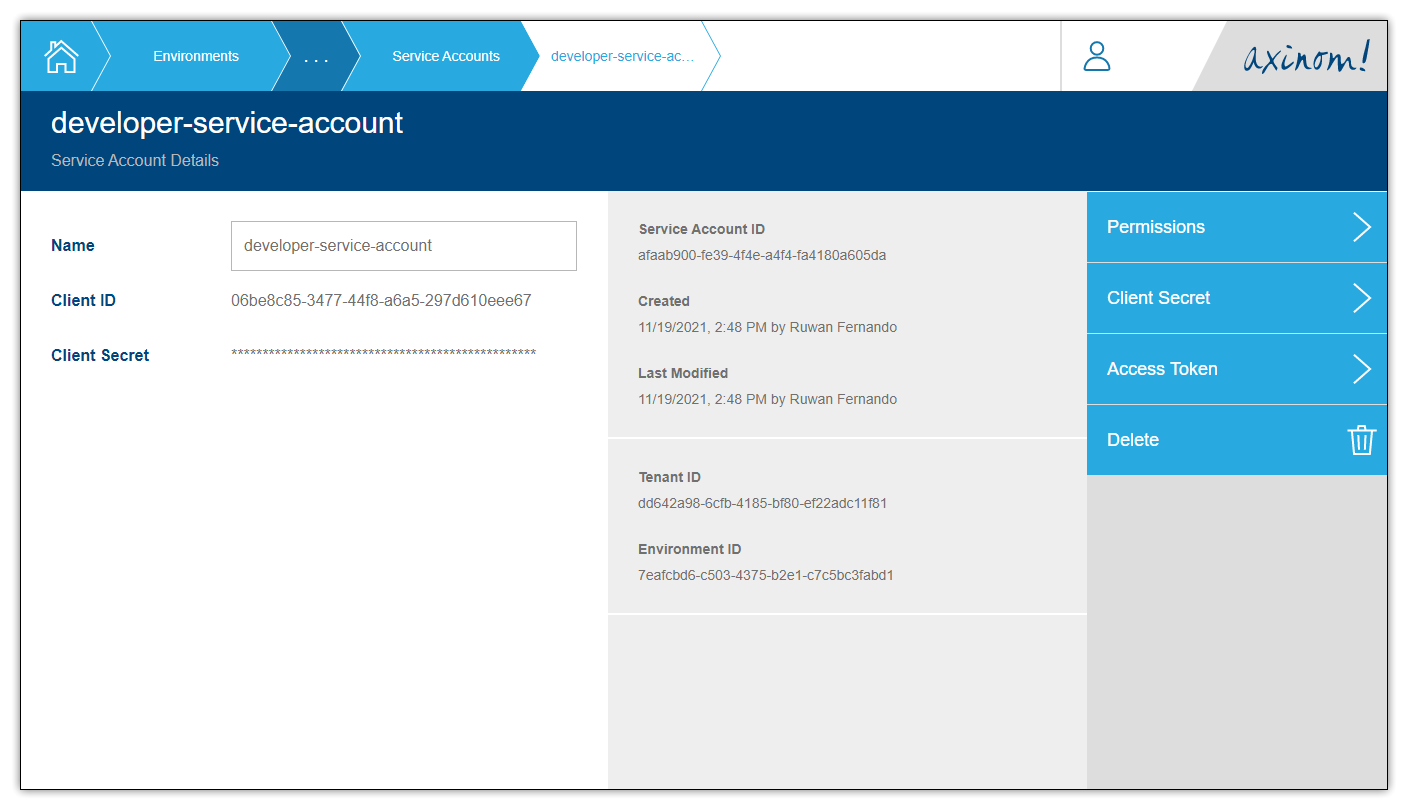Click inside the Name input field
The image size is (1408, 810).
click(403, 245)
